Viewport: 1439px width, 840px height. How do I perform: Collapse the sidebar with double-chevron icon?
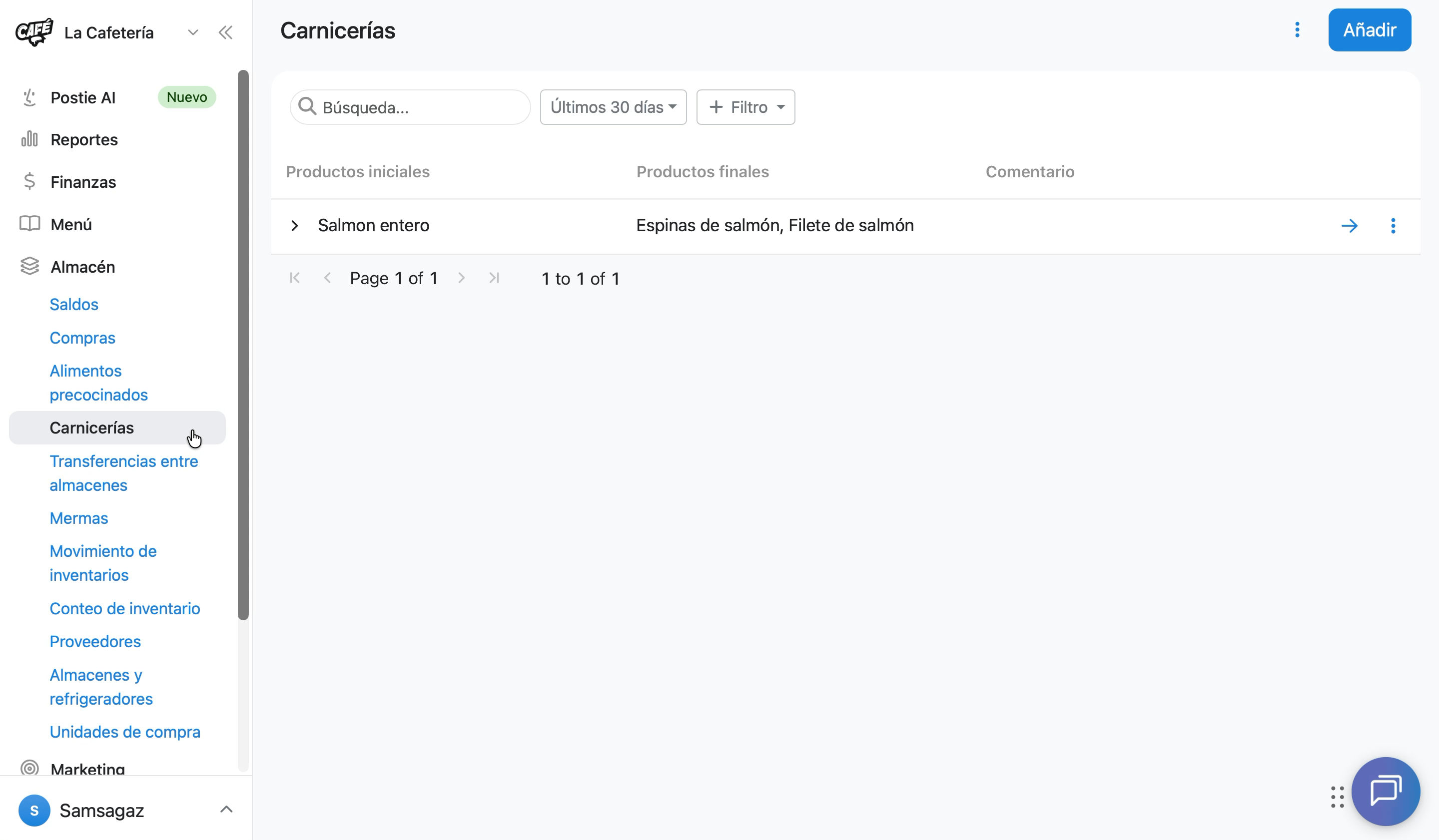pyautogui.click(x=225, y=32)
